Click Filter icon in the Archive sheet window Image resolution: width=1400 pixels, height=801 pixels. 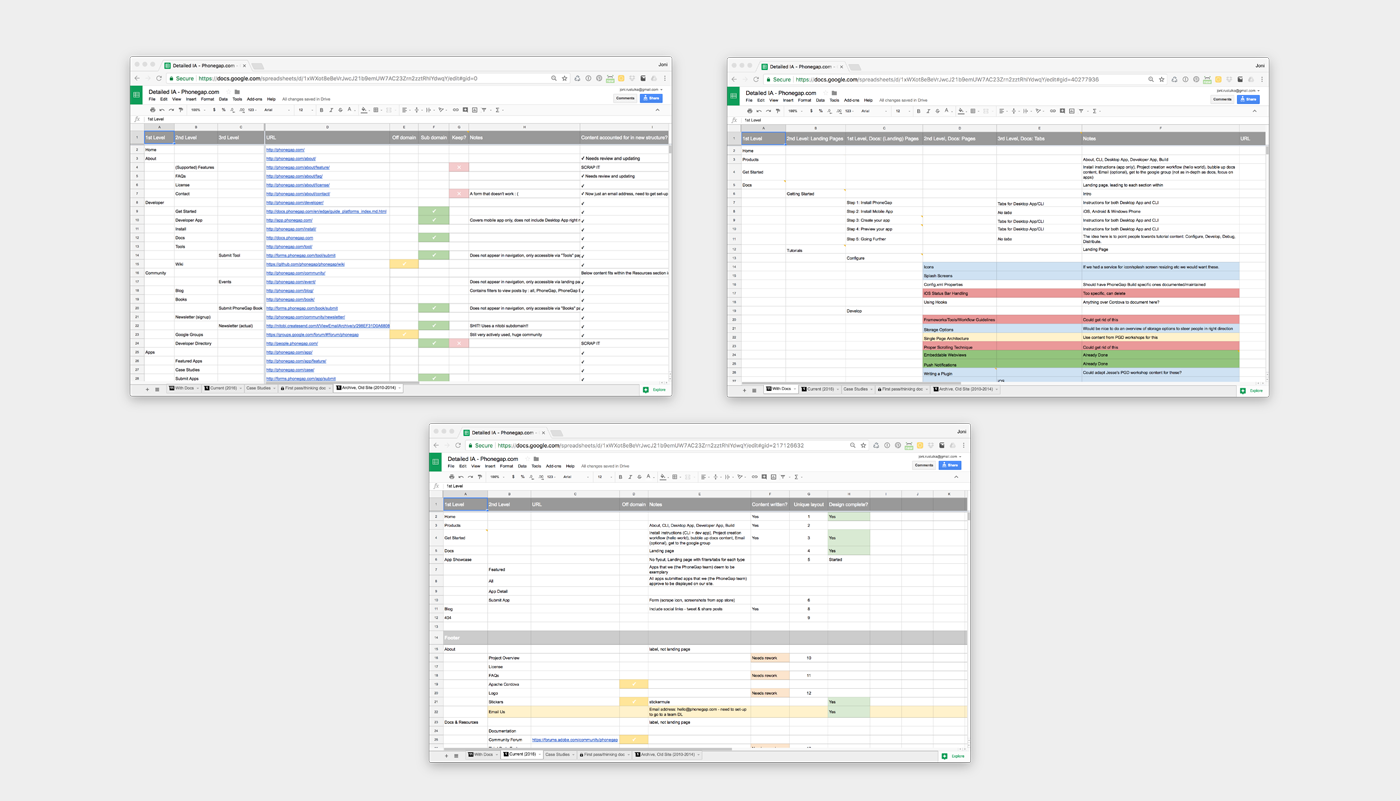pyautogui.click(x=484, y=110)
